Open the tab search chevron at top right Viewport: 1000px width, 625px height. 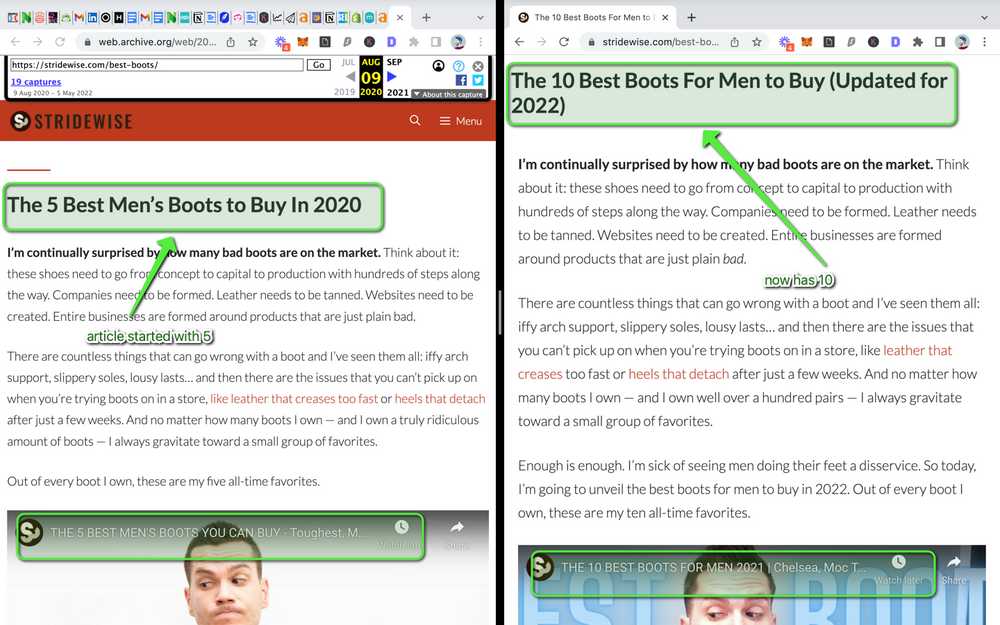(983, 17)
